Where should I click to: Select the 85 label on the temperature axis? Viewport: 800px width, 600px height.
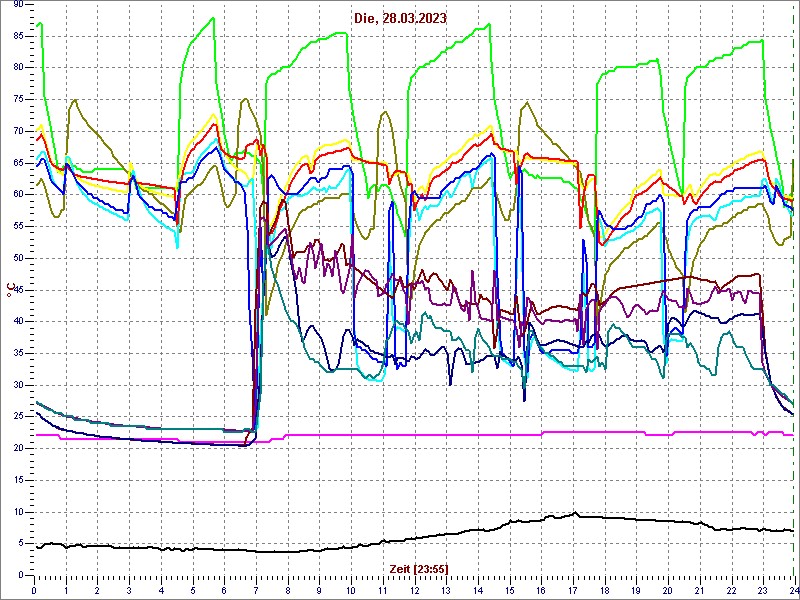tap(18, 36)
